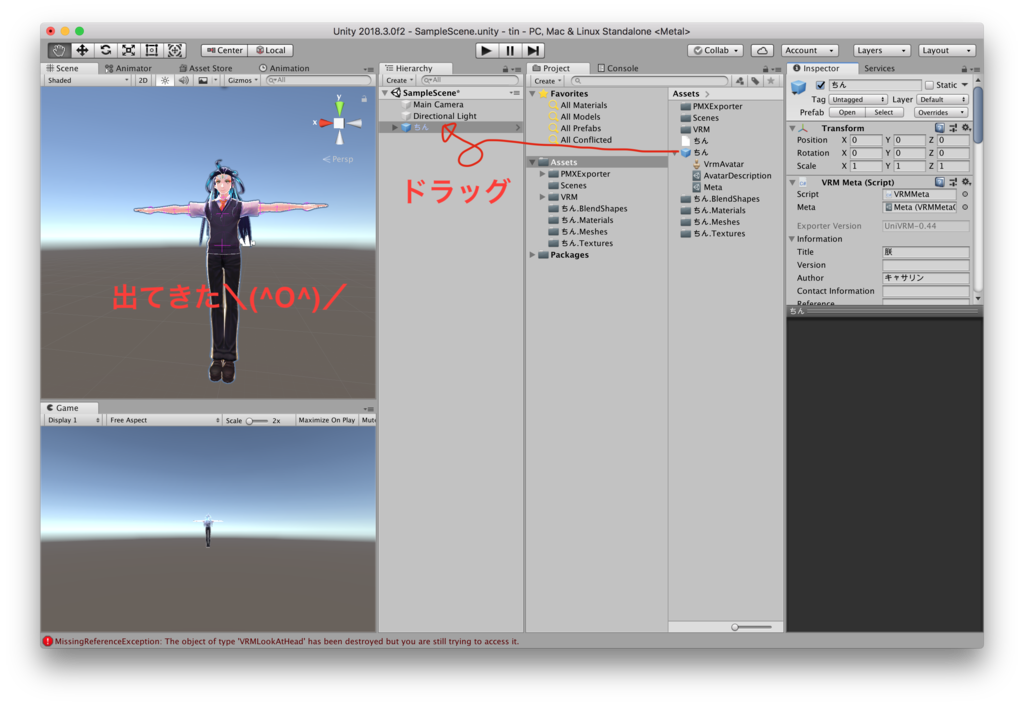Click Search by Label icon in Project

(x=756, y=81)
